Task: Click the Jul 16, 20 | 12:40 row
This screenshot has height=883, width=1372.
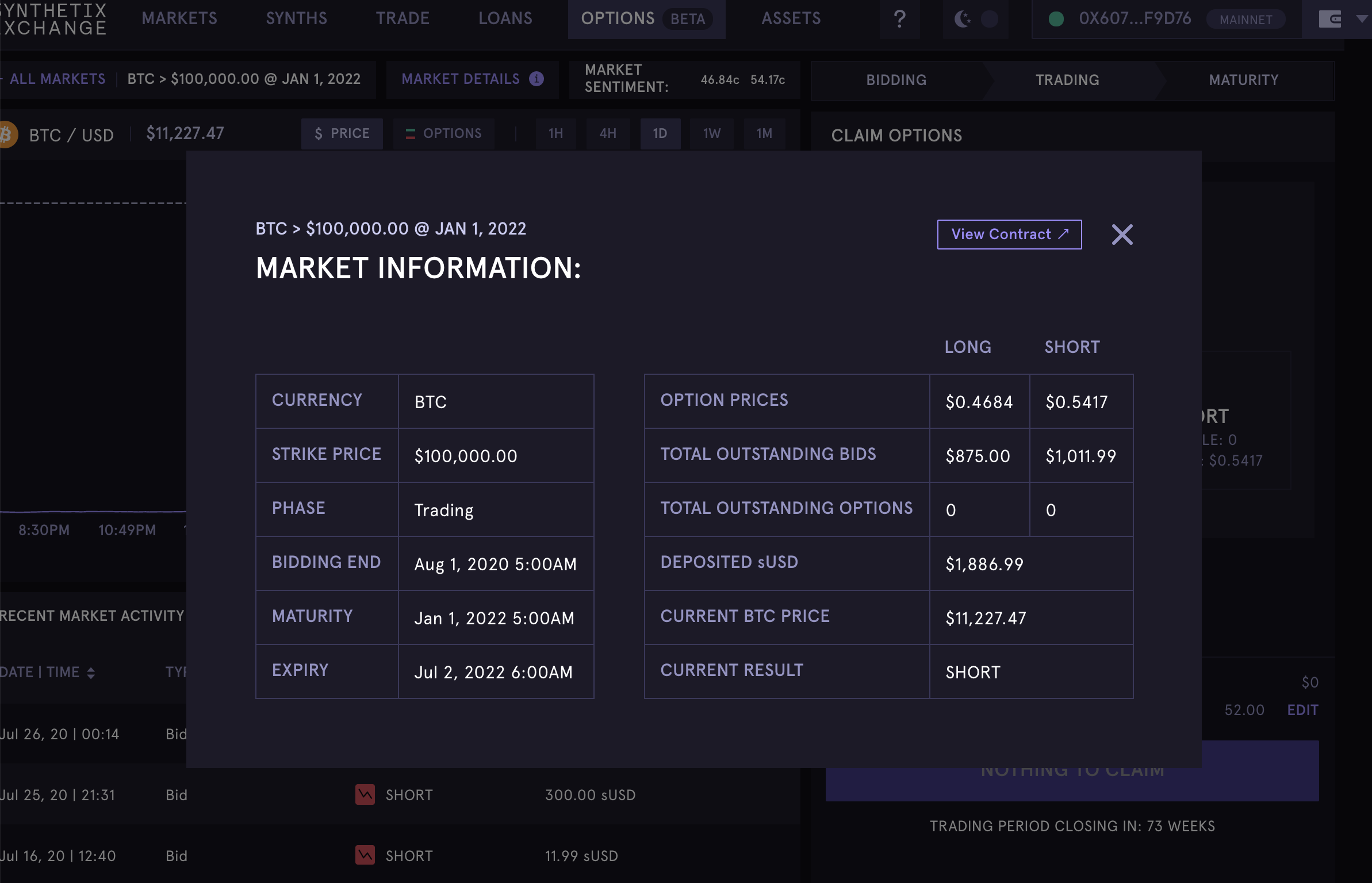Action: click(400, 856)
